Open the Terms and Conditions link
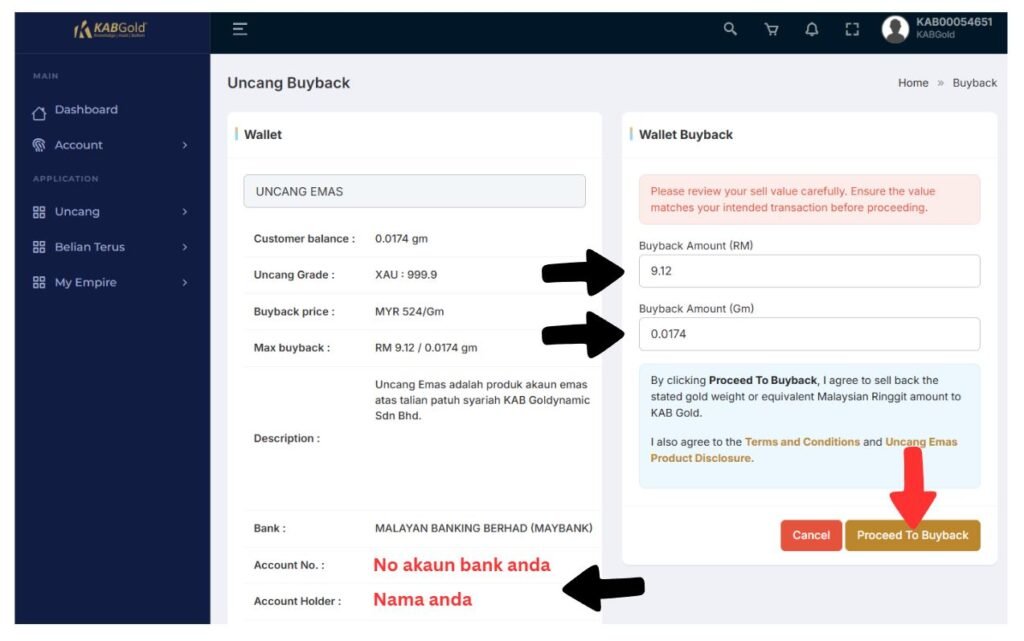 coord(802,442)
